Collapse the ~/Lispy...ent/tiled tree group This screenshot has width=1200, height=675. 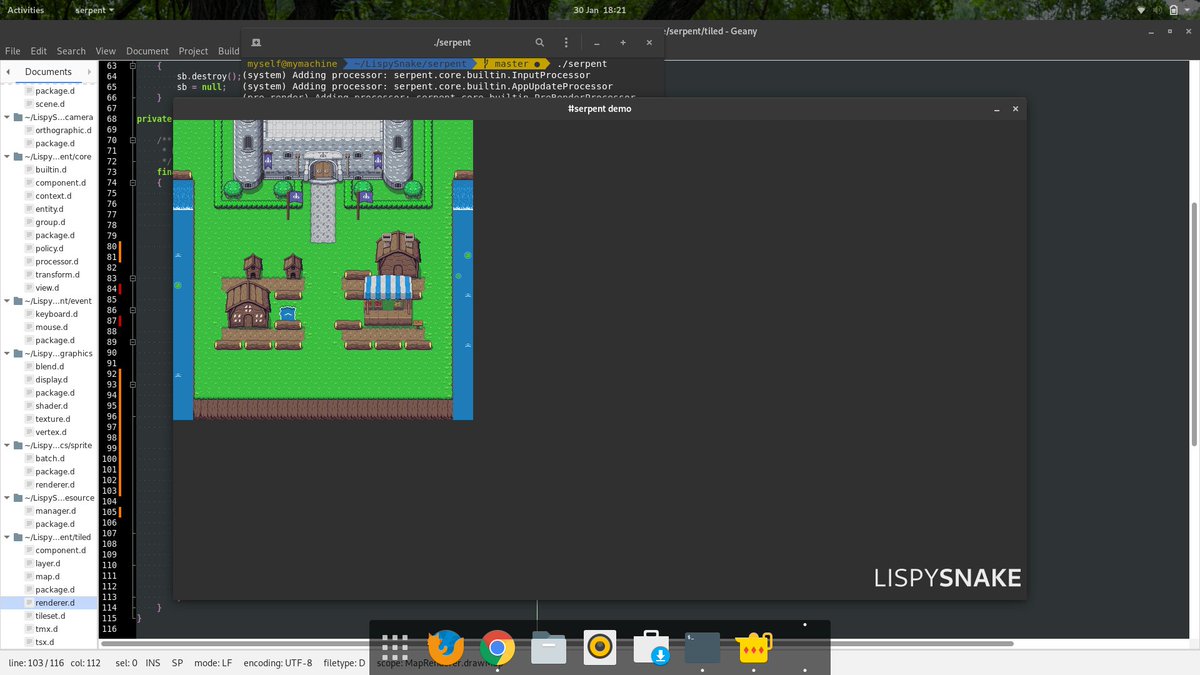pyautogui.click(x=7, y=537)
